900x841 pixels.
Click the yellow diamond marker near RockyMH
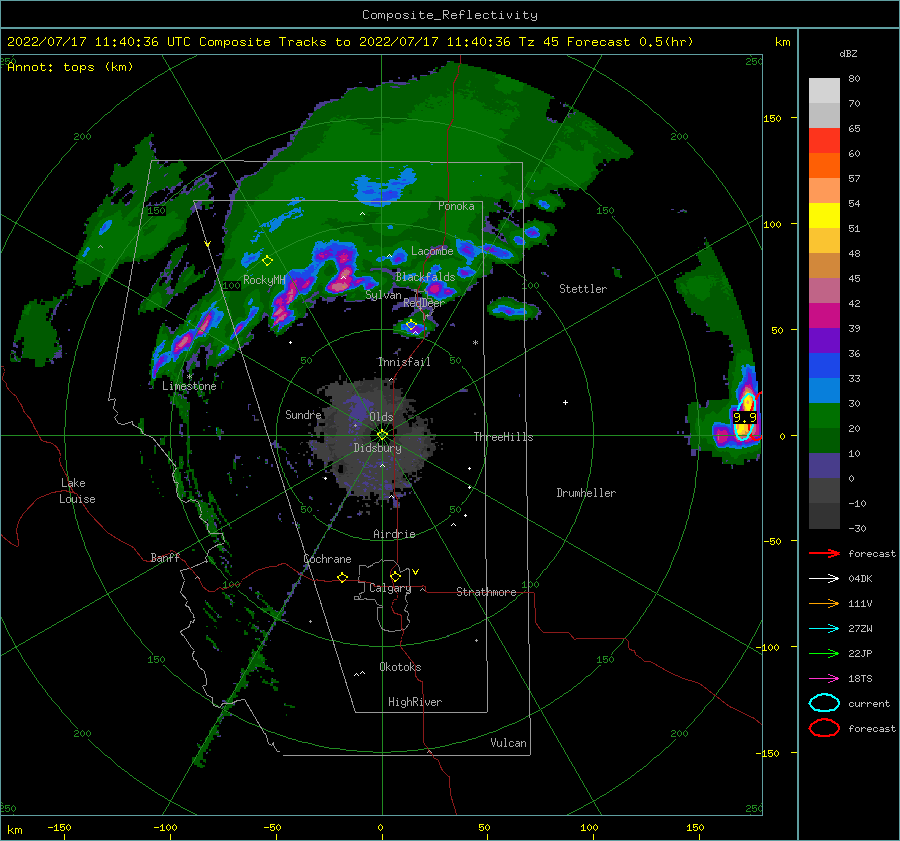[267, 261]
